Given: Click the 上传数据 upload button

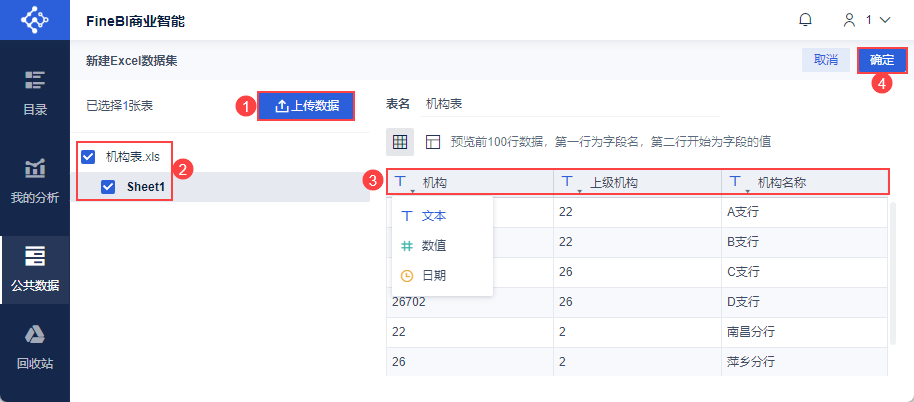Looking at the screenshot, I should 306,106.
